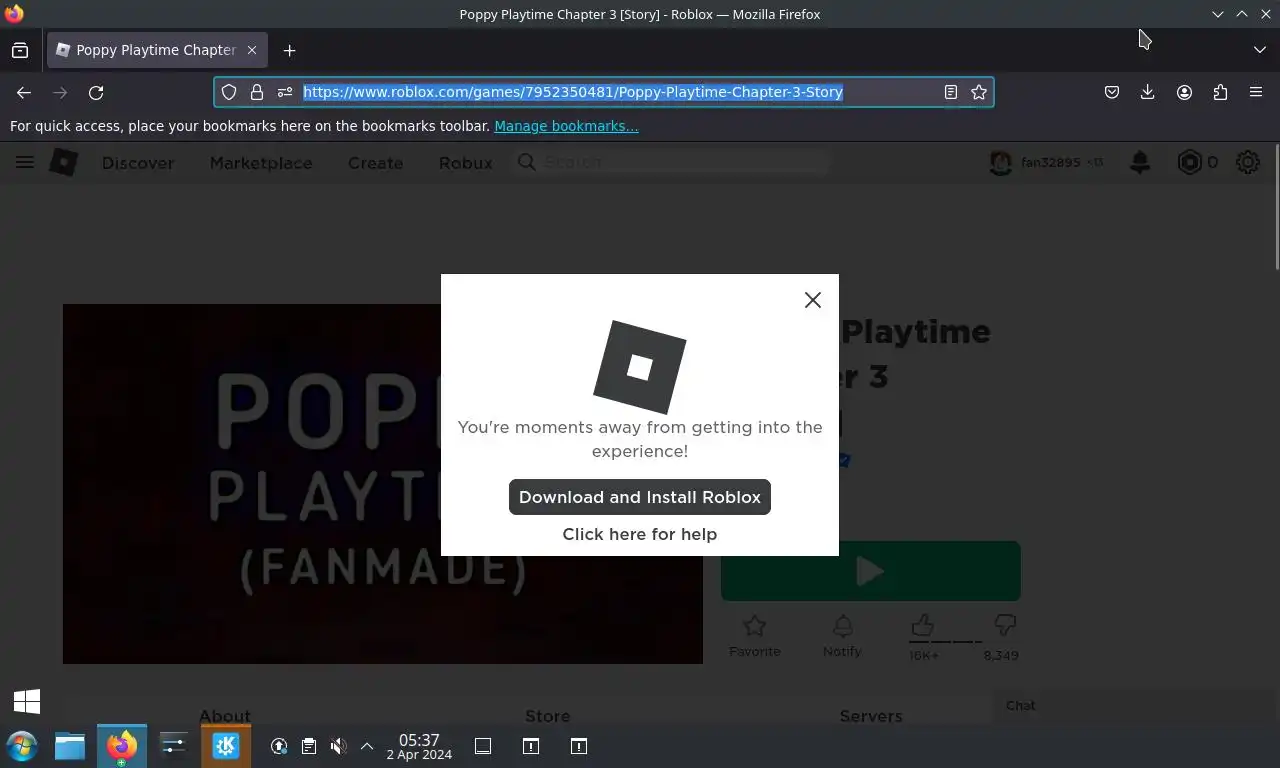This screenshot has height=768, width=1280.
Task: Like the experience with thumbs up
Action: (923, 627)
